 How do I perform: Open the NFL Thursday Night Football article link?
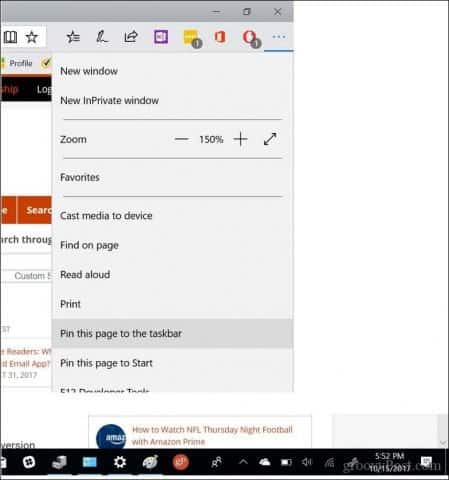212,435
